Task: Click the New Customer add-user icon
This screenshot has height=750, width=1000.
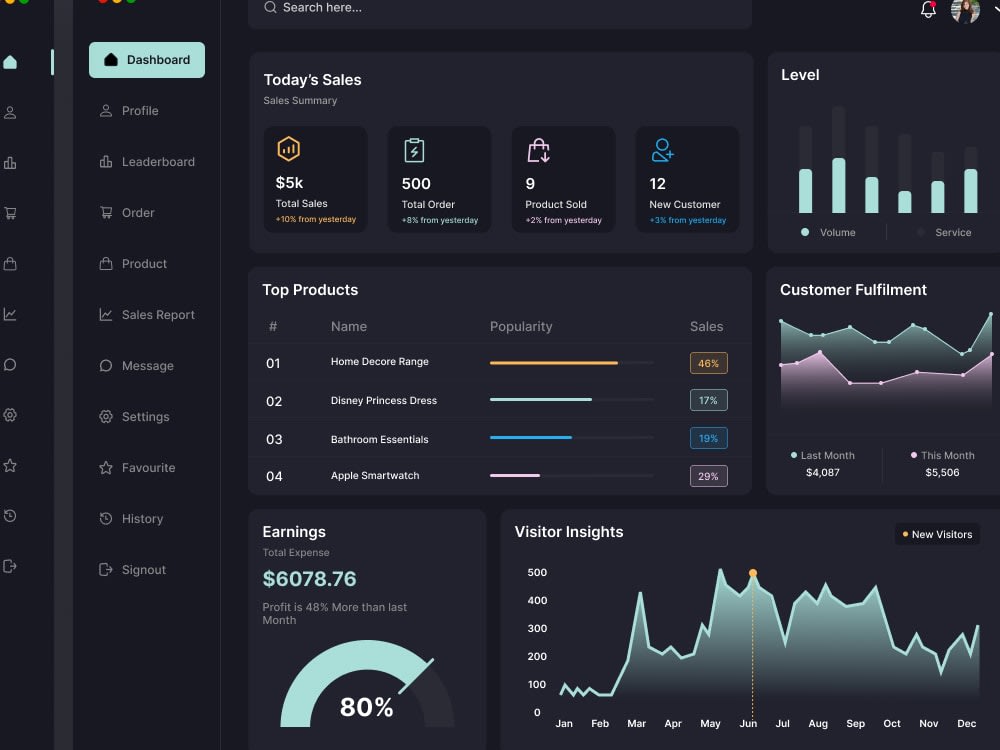Action: (661, 149)
